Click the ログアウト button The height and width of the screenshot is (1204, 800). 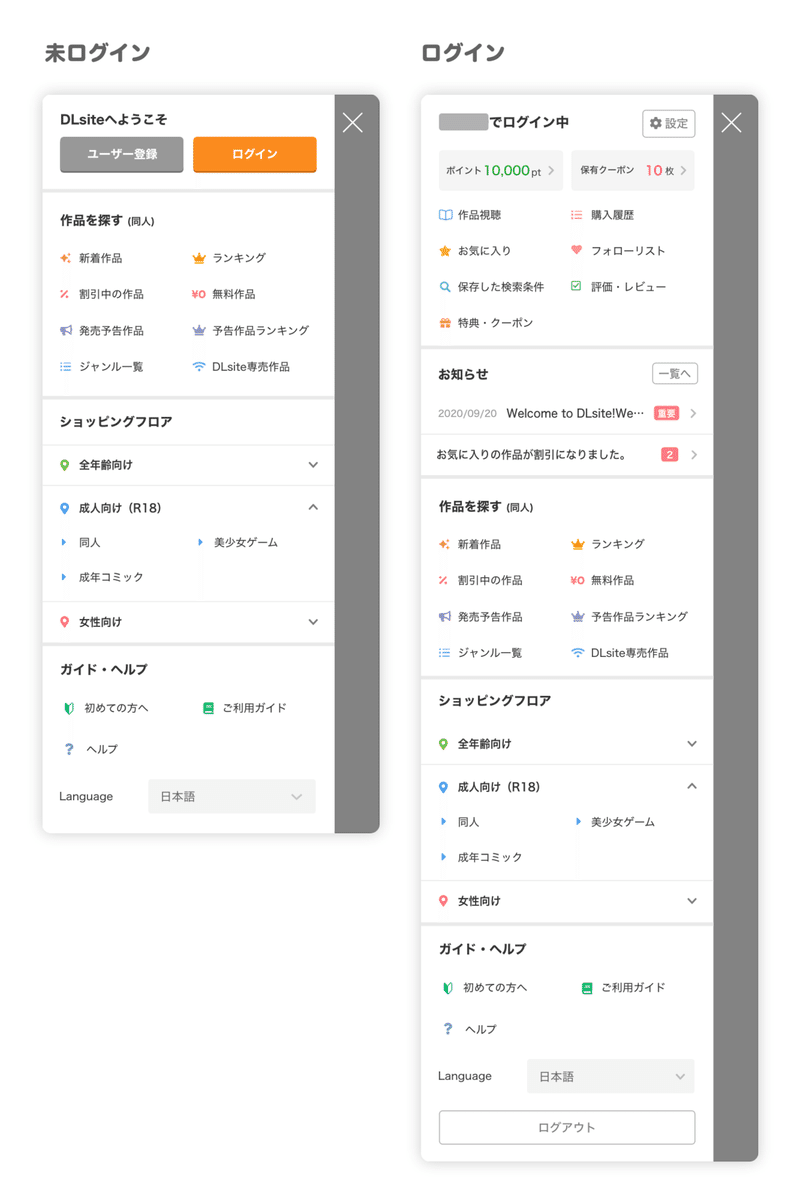click(567, 1127)
